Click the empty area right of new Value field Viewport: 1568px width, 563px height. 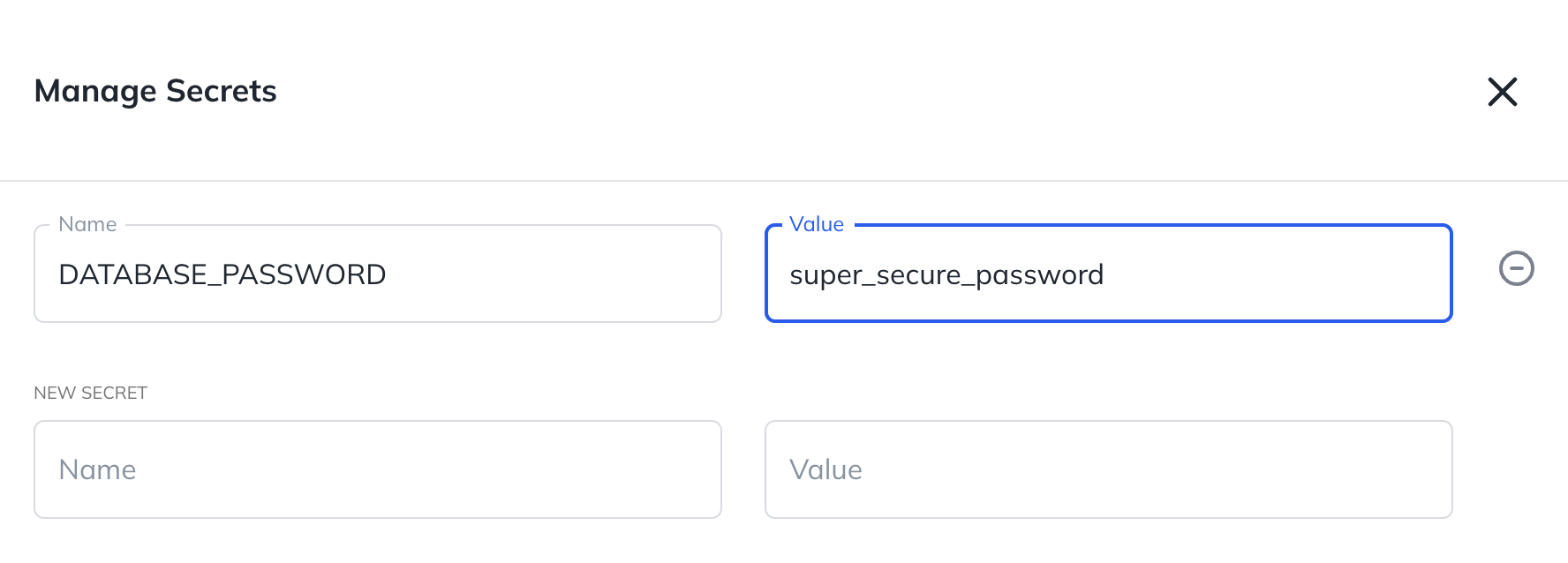point(1510,469)
